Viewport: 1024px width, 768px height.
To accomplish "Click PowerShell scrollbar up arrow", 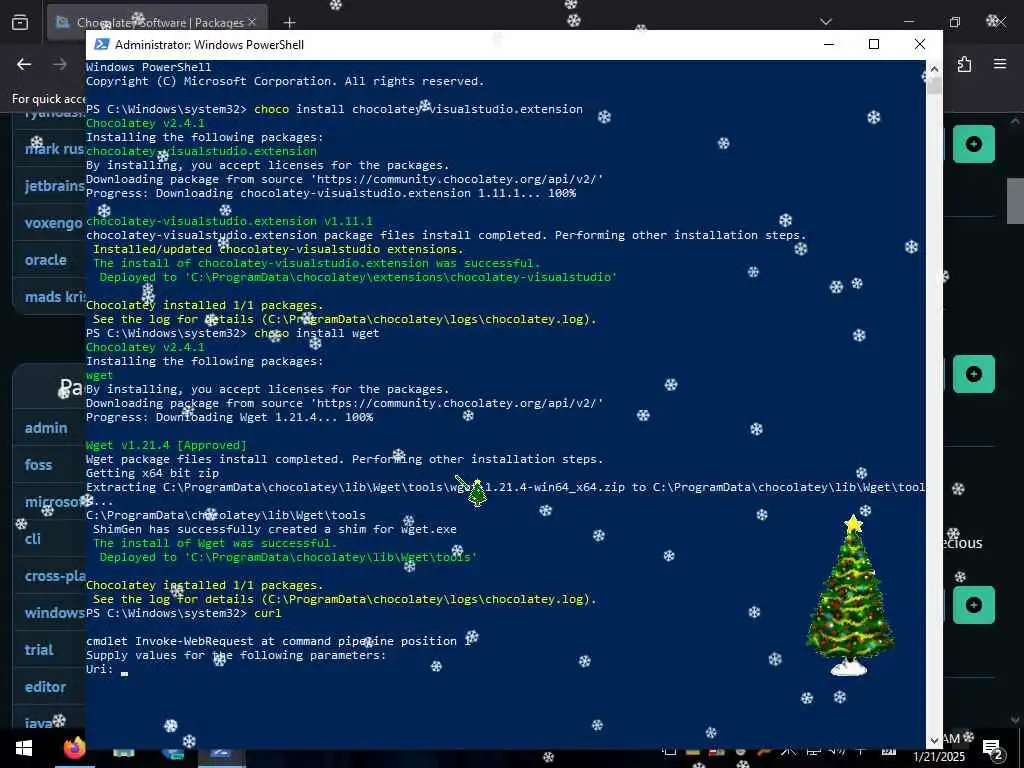I will (935, 69).
